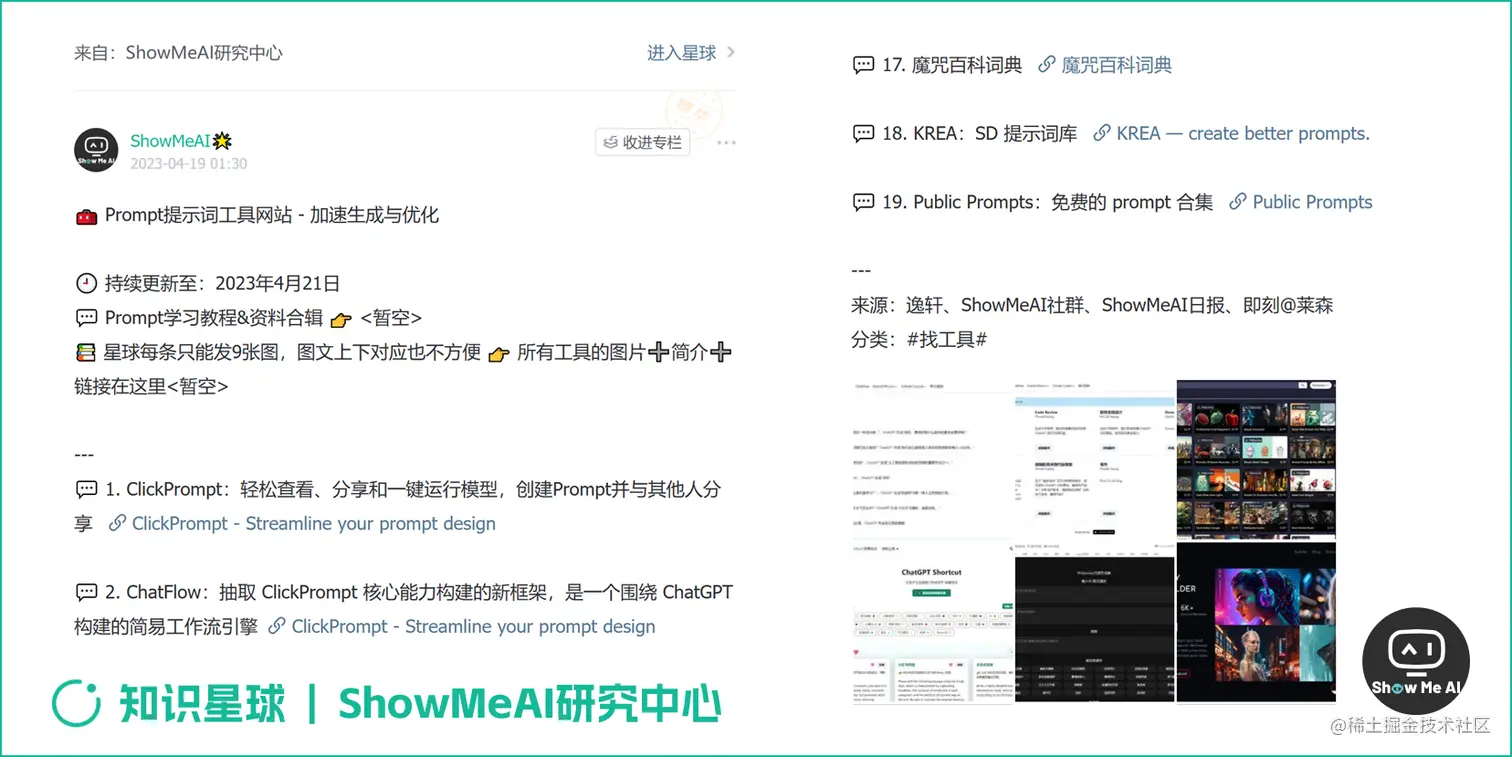The width and height of the screenshot is (1512, 757).
Task: Click 收进专栏 button
Action: point(642,143)
